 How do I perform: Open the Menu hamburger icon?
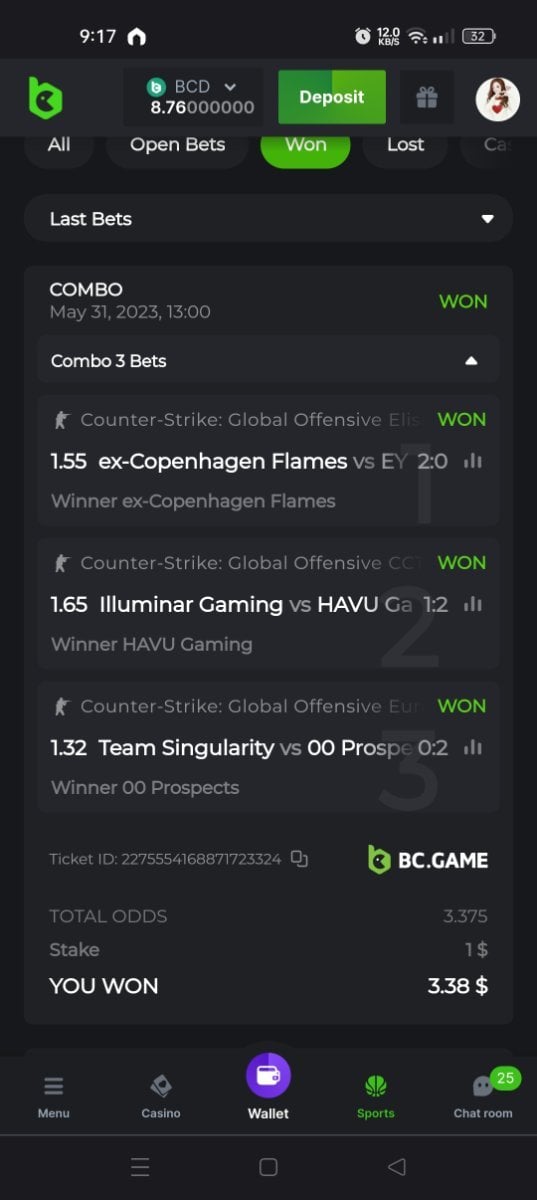click(54, 1096)
